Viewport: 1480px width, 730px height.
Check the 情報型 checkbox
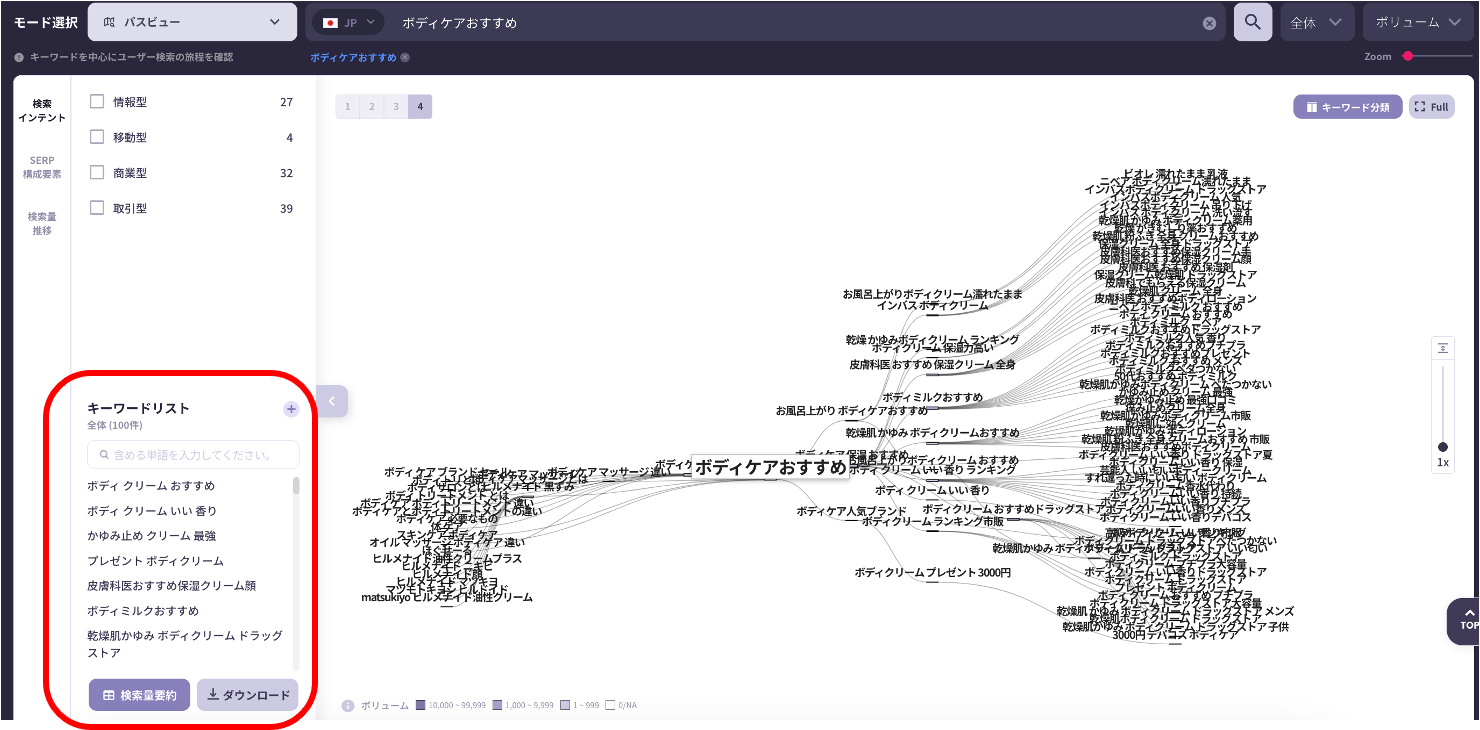97,102
